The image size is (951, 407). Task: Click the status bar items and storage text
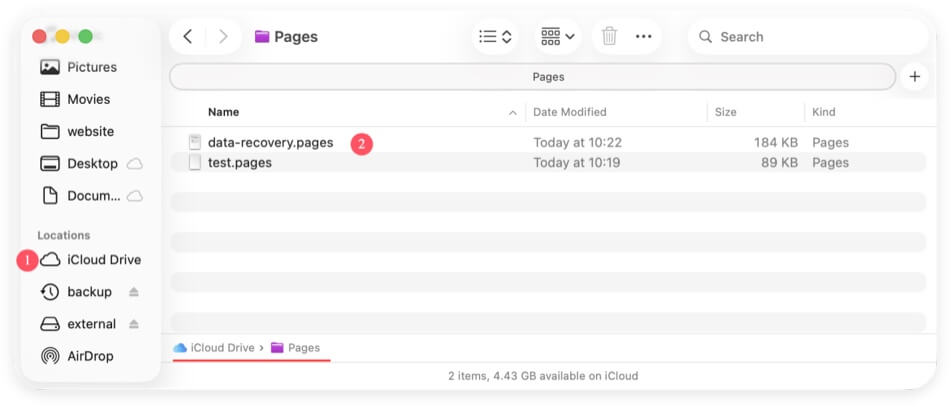[x=543, y=376]
